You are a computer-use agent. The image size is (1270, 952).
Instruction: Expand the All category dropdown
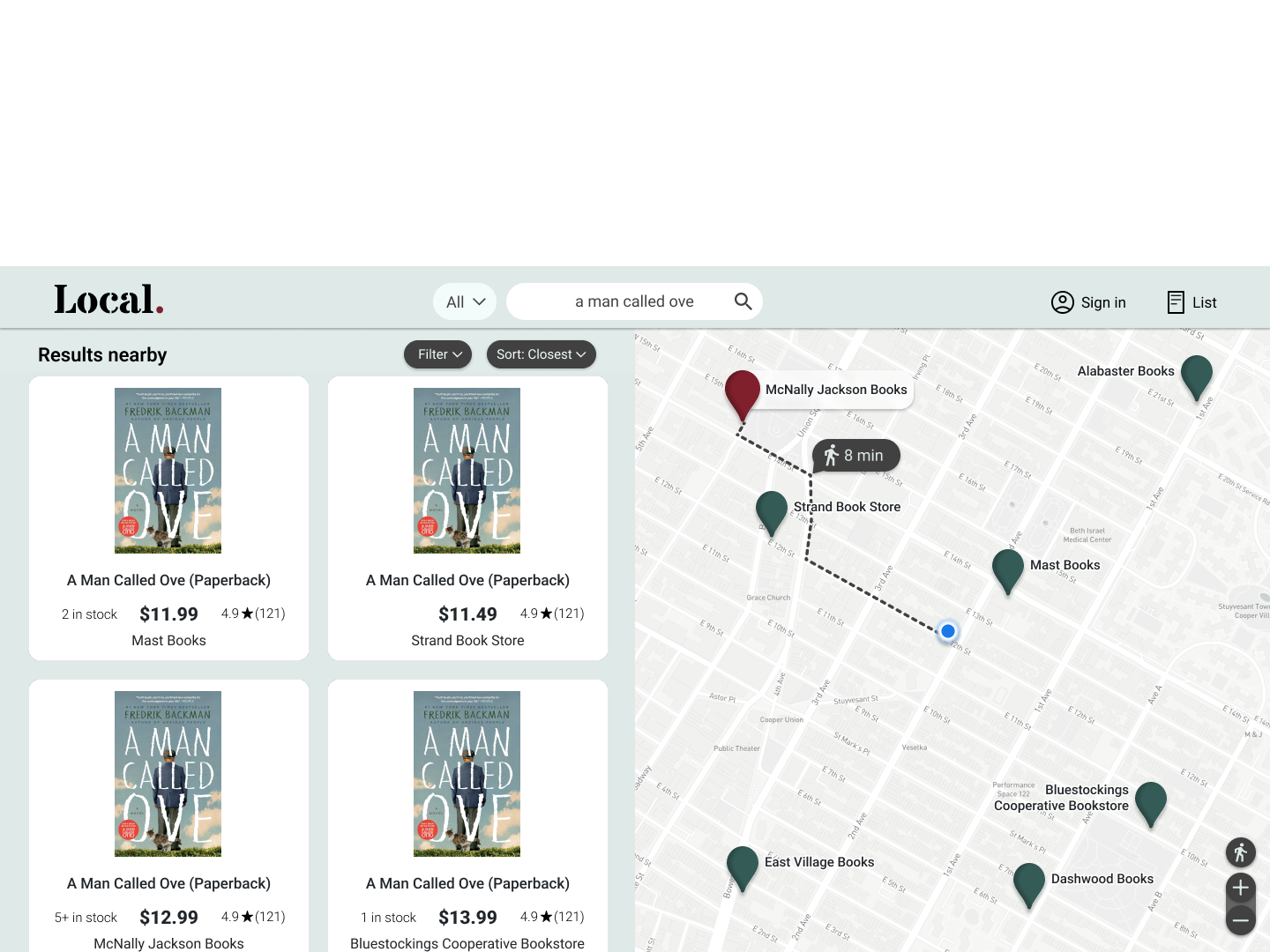tap(465, 301)
